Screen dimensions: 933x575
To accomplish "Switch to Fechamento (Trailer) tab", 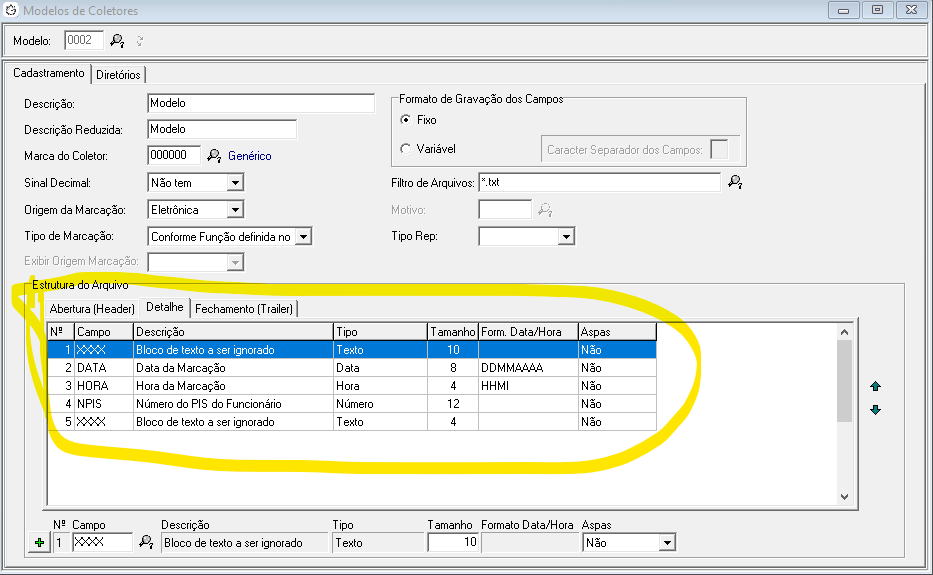I will coord(245,308).
